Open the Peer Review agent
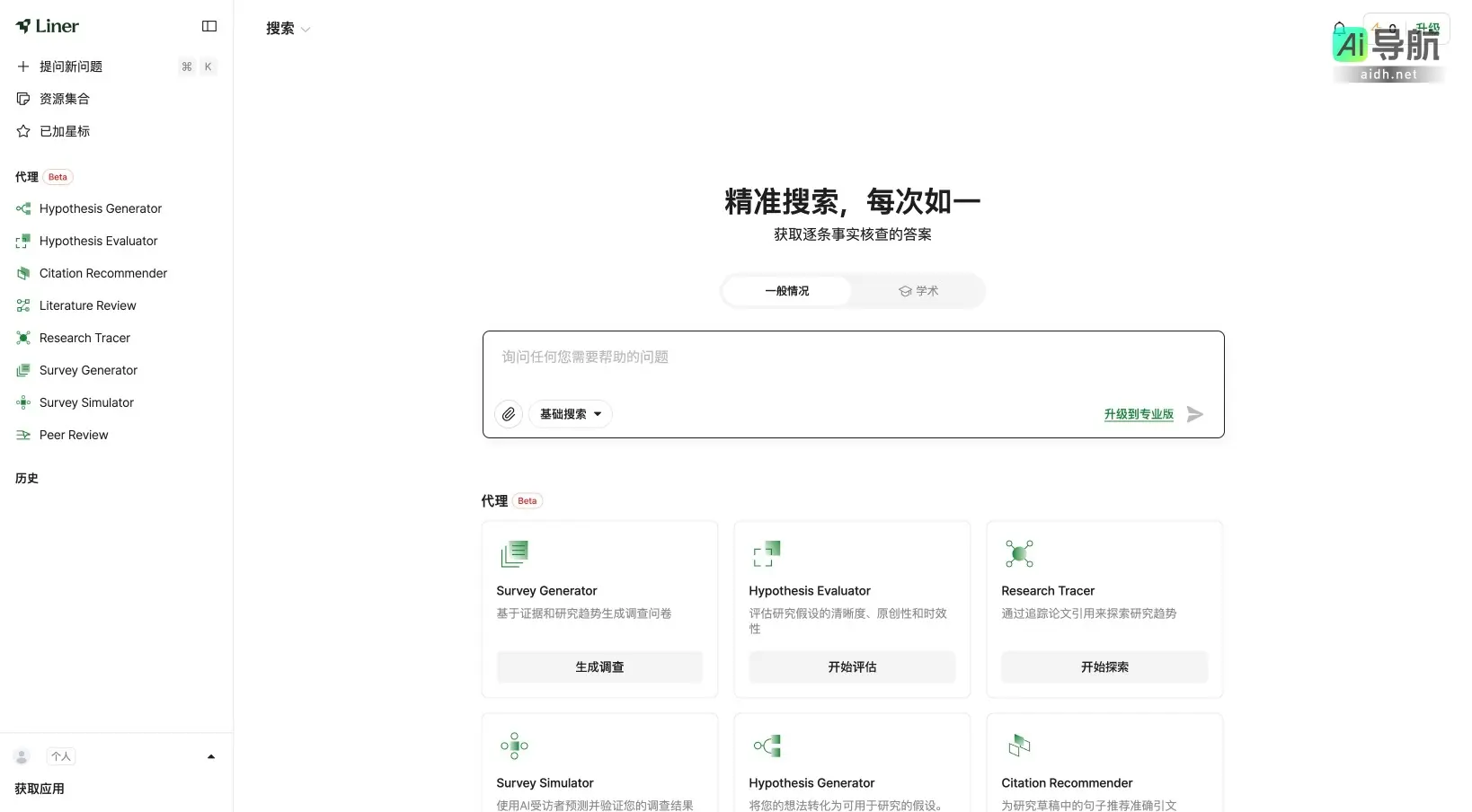 click(72, 435)
